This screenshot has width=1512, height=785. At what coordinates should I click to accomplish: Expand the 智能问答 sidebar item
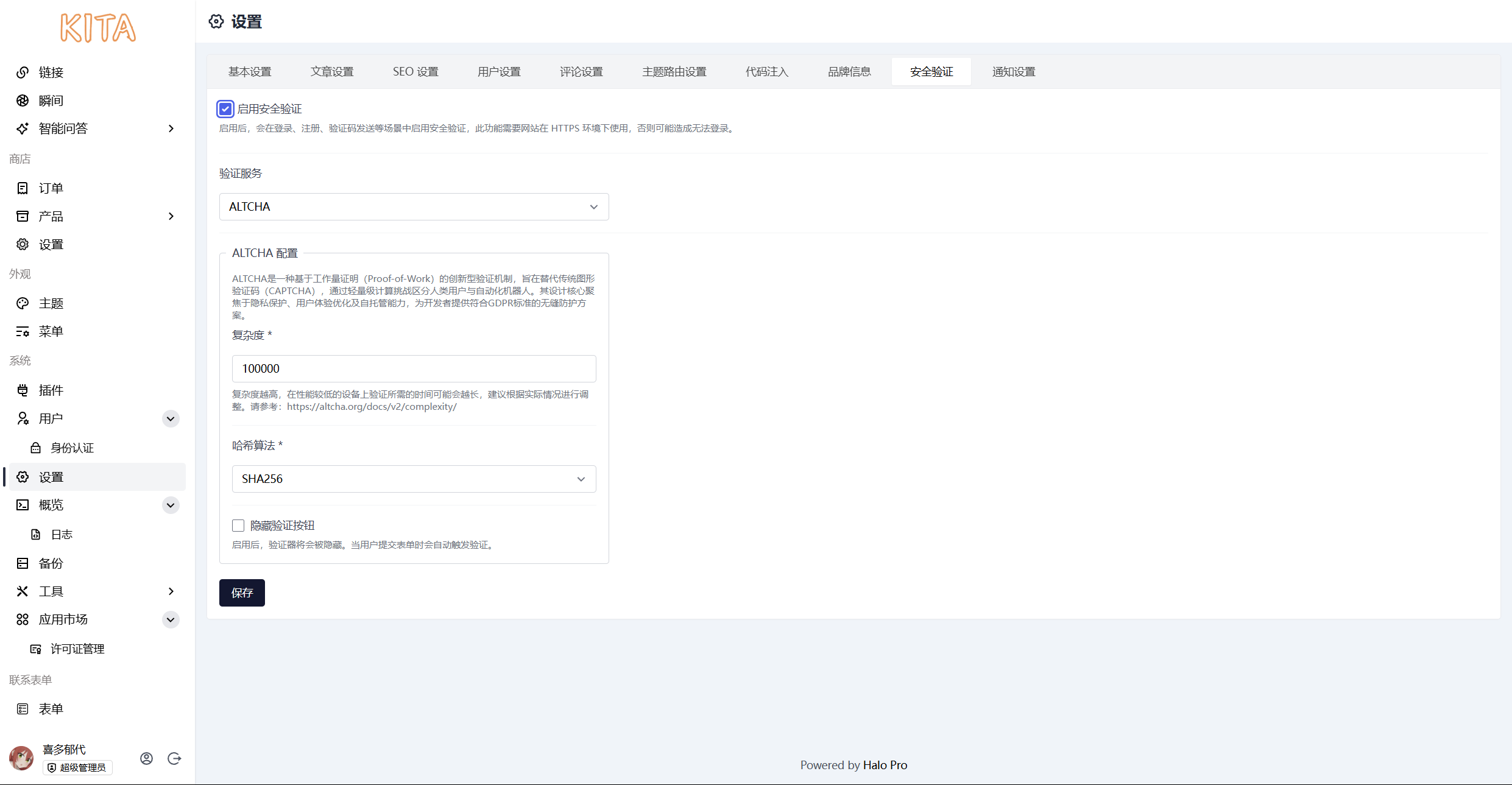[171, 128]
